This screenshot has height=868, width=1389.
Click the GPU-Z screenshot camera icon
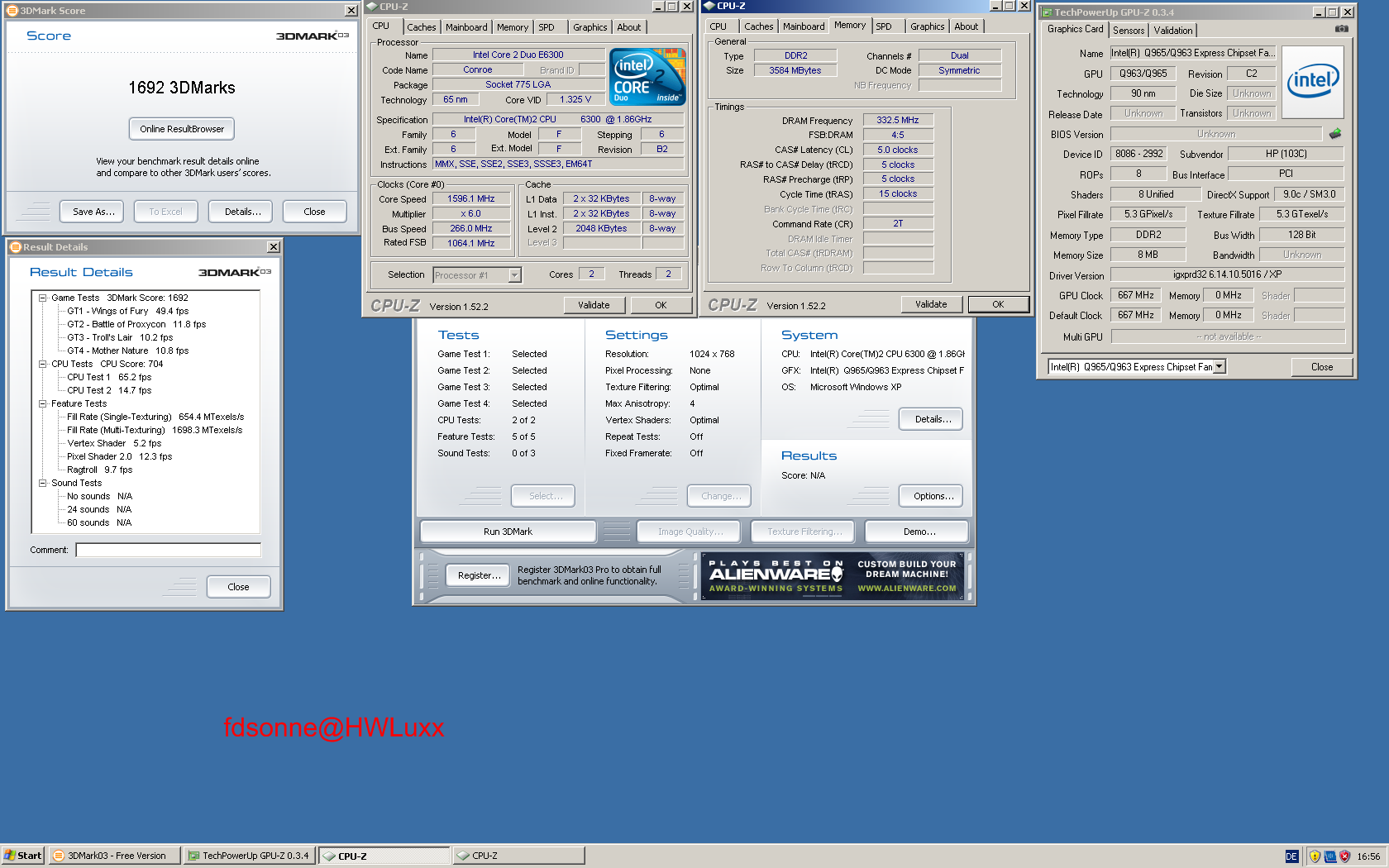pyautogui.click(x=1341, y=29)
